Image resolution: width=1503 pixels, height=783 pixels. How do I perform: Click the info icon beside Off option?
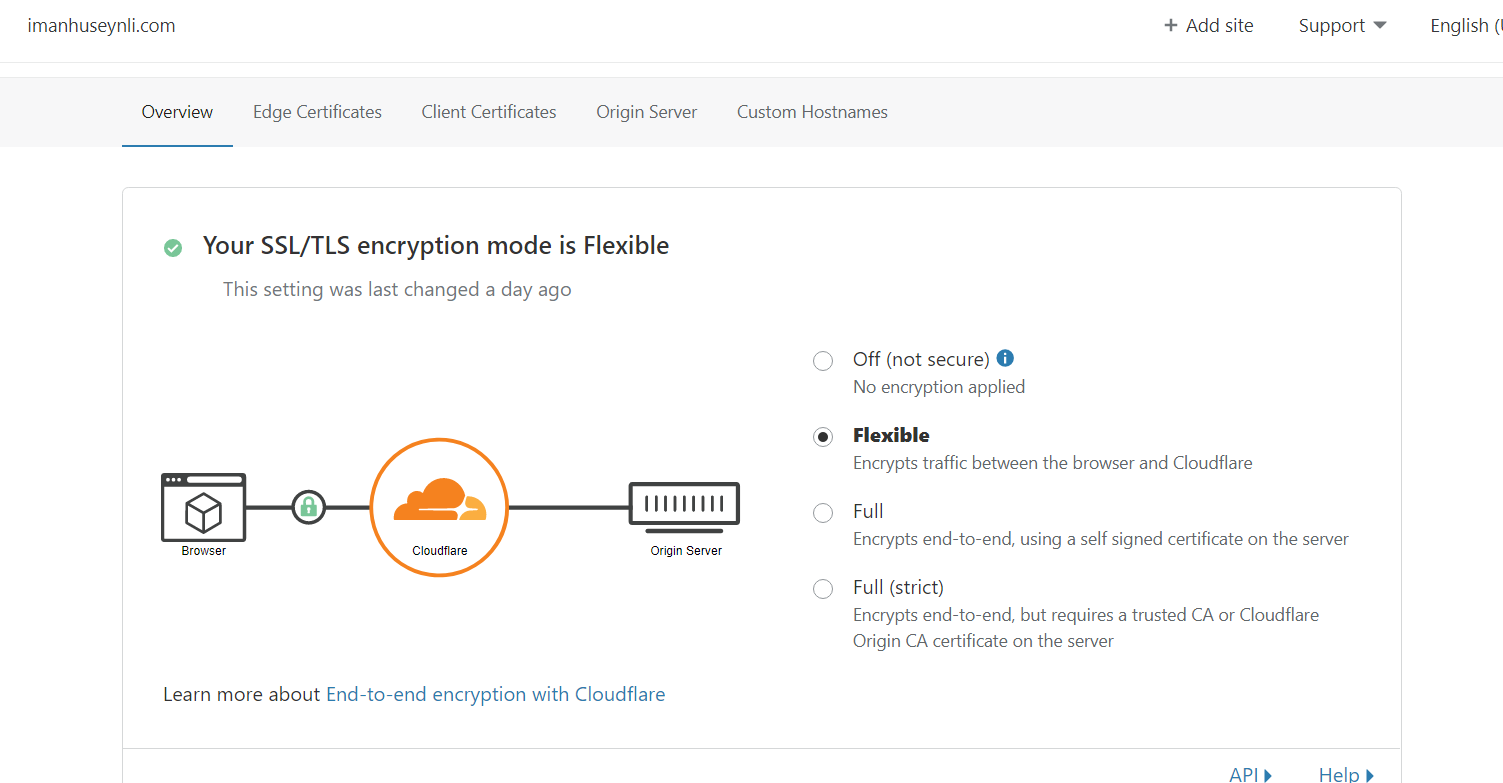tap(1006, 358)
